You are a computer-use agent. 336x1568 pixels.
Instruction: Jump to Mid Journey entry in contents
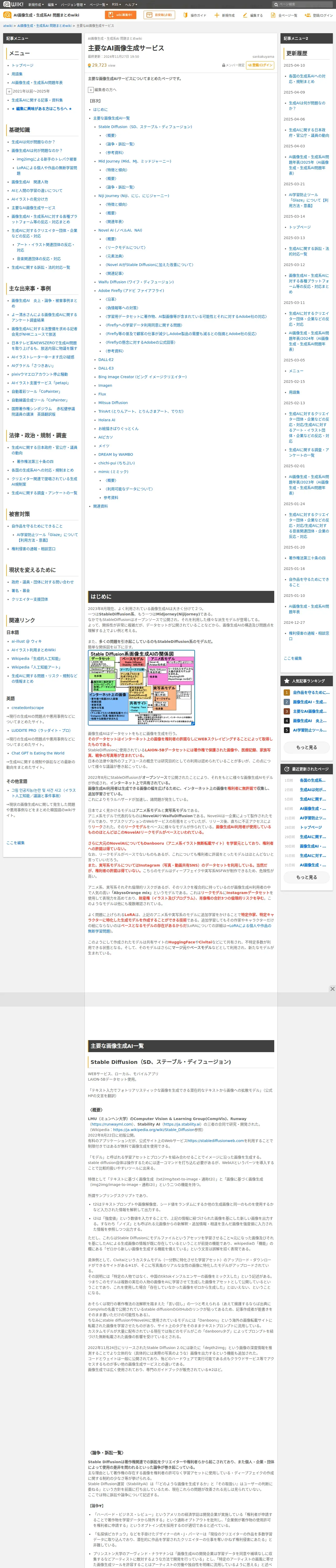135,161
